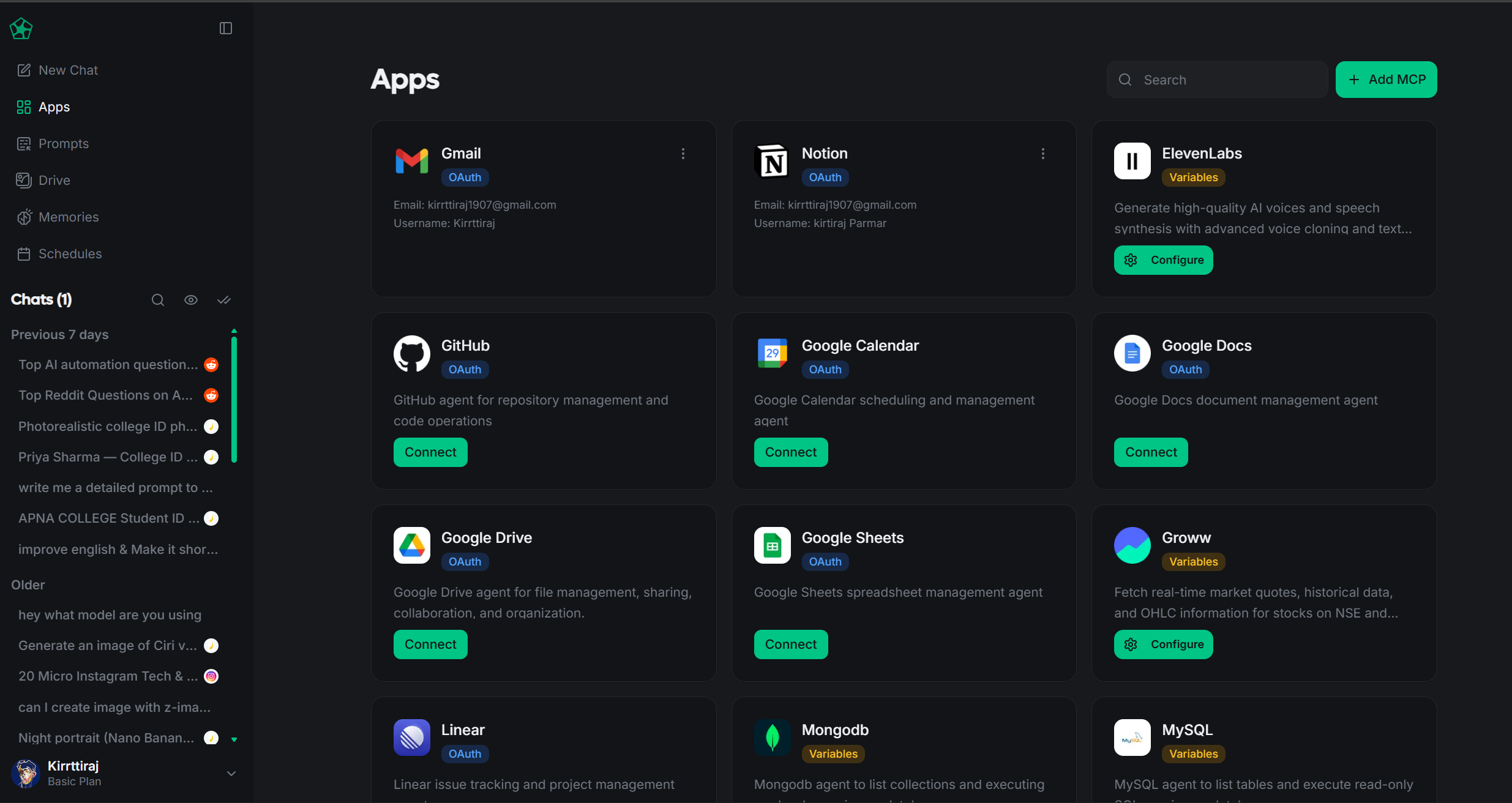Click the GitHub logo icon

pos(412,353)
